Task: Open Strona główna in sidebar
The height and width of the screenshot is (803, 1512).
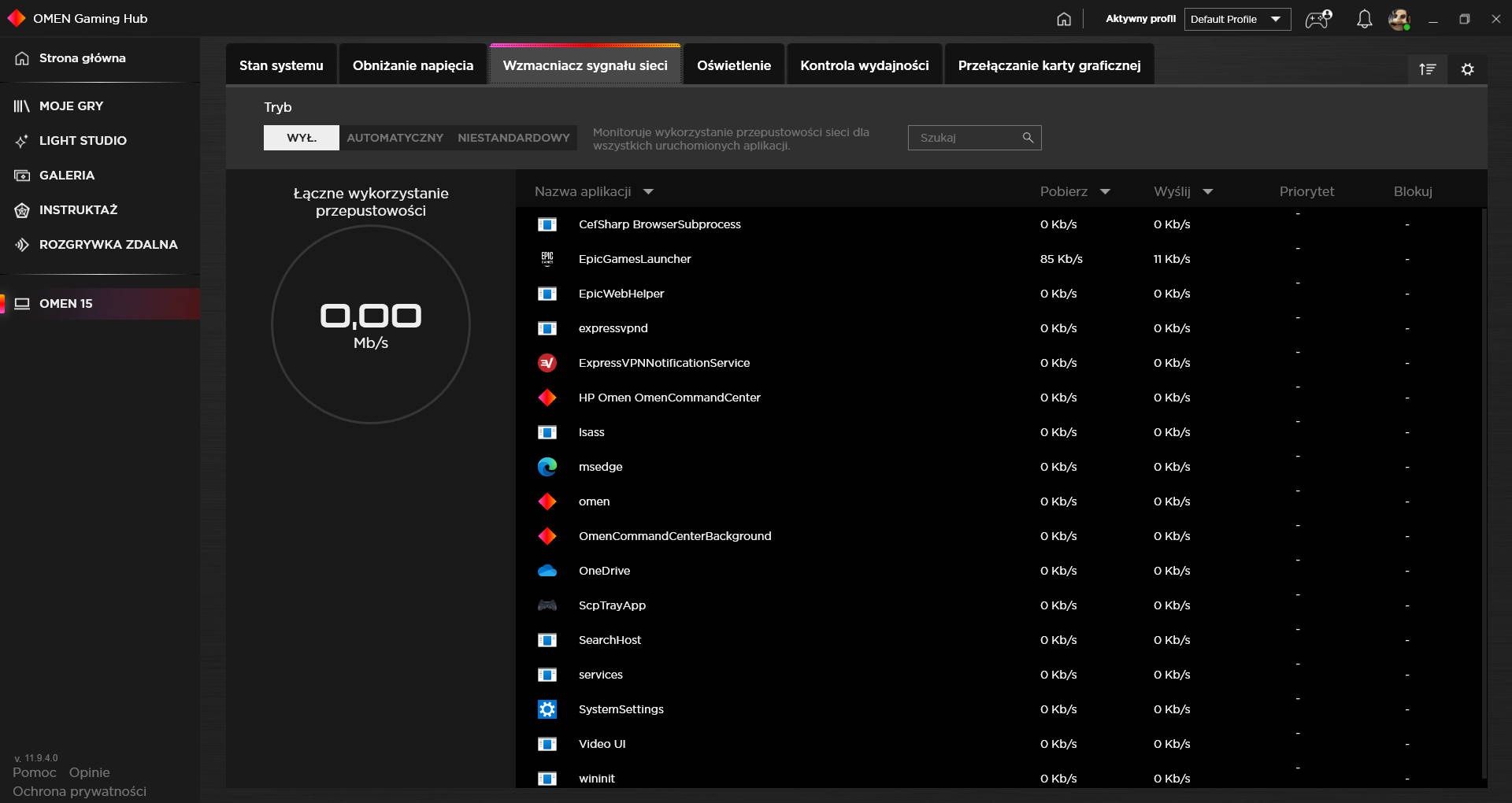Action: coord(100,58)
